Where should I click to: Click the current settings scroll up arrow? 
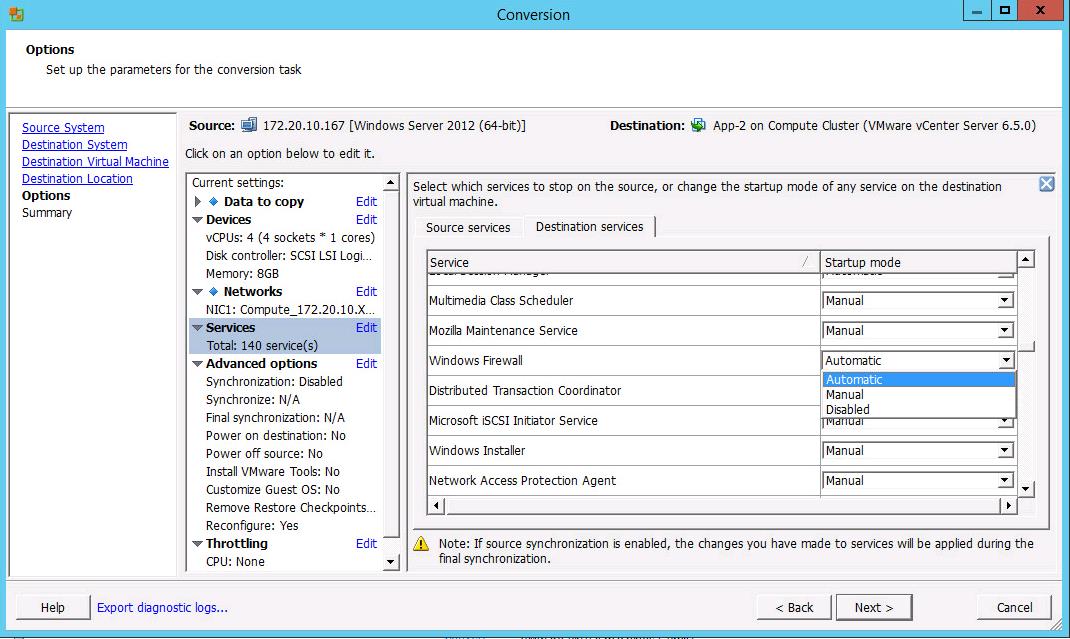[x=390, y=182]
